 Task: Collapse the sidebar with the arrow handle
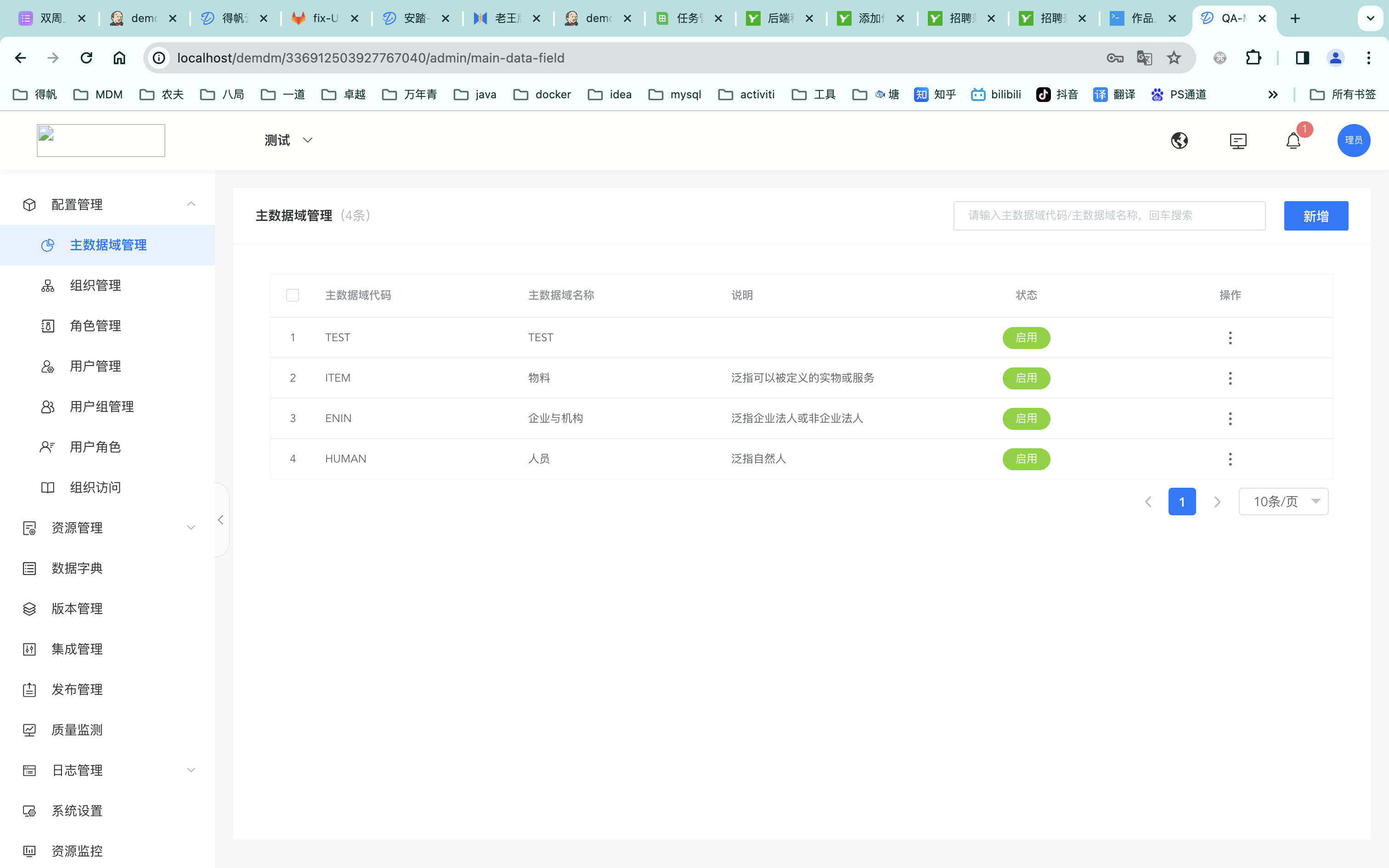221,520
